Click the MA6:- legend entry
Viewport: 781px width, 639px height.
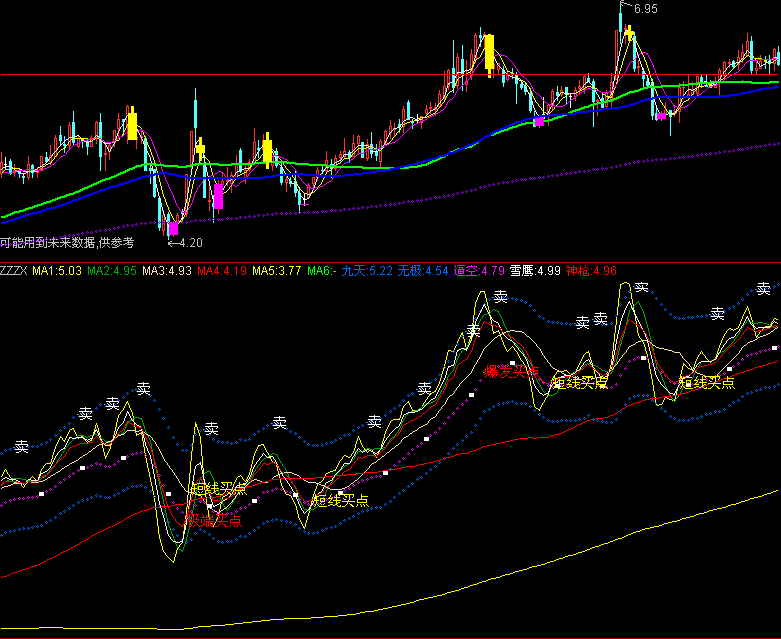pos(322,271)
